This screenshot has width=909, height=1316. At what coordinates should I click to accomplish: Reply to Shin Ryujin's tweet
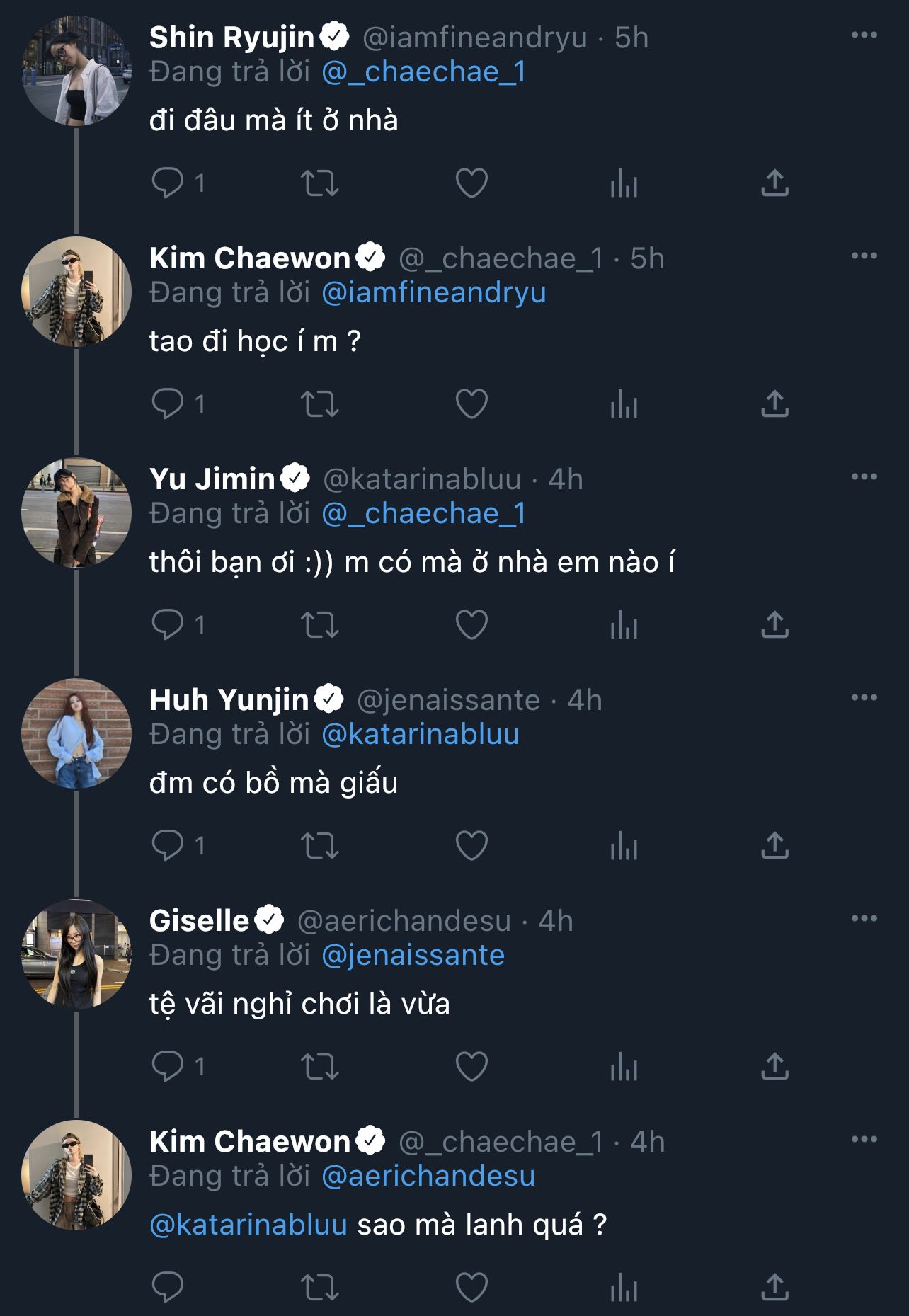[x=168, y=183]
